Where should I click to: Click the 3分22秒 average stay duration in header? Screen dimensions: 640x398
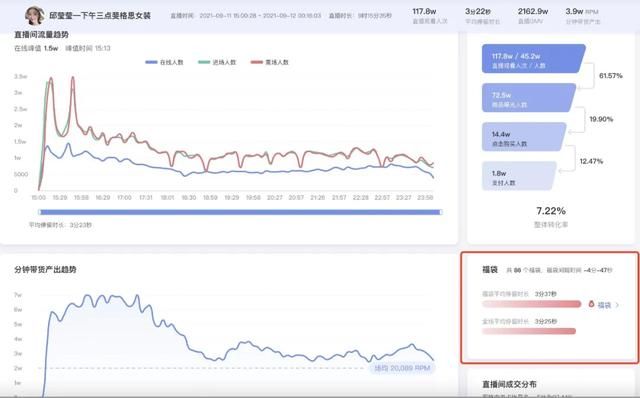click(478, 11)
